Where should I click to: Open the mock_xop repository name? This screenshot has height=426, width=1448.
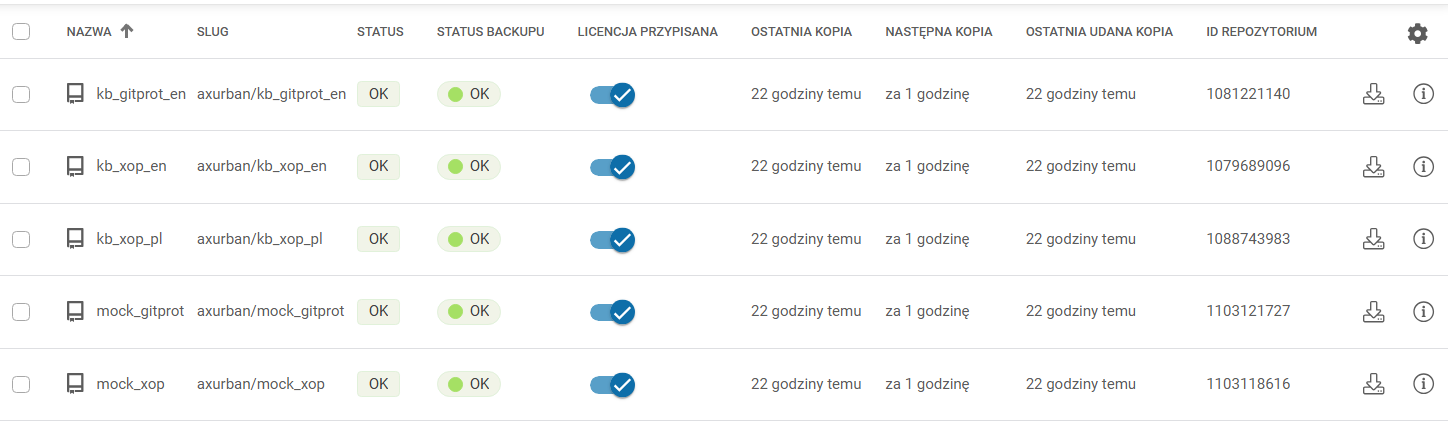click(x=130, y=384)
